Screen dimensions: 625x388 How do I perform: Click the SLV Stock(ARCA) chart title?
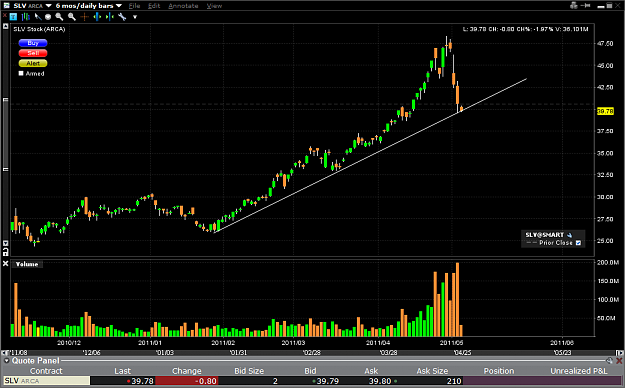[39, 29]
